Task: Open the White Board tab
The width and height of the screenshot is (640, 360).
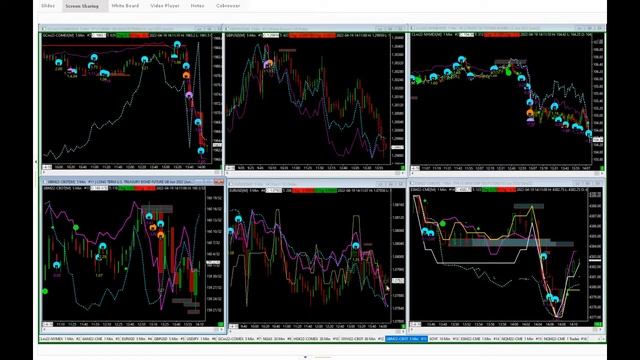Action: (x=125, y=6)
